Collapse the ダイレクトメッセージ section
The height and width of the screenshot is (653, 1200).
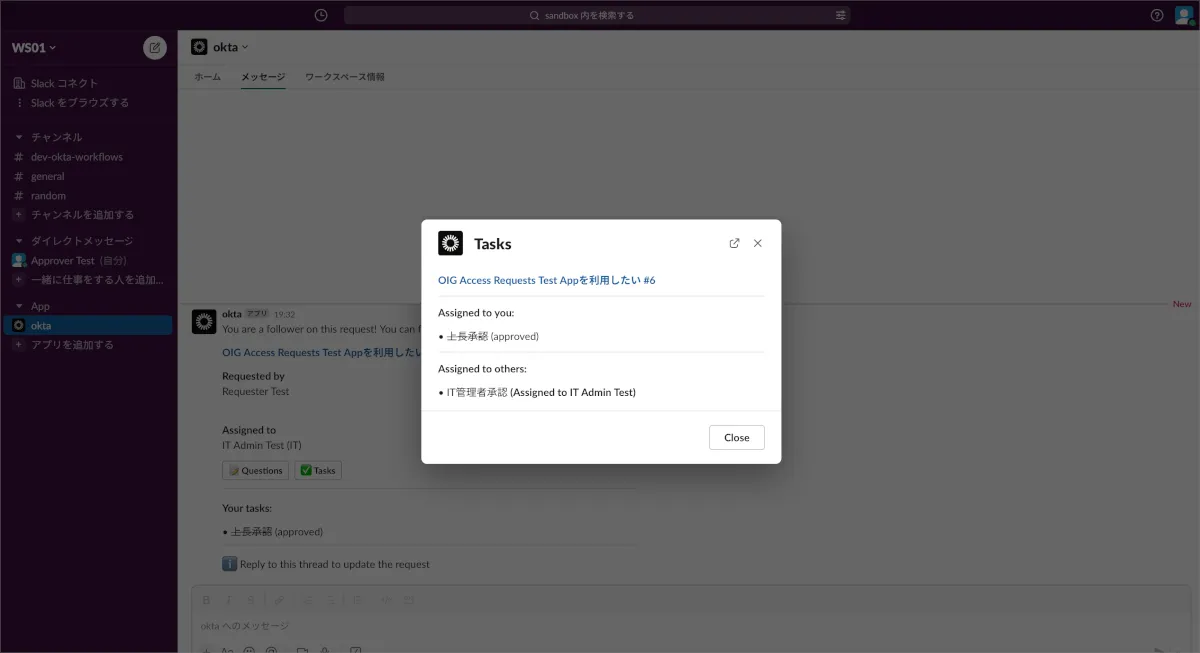pos(18,241)
